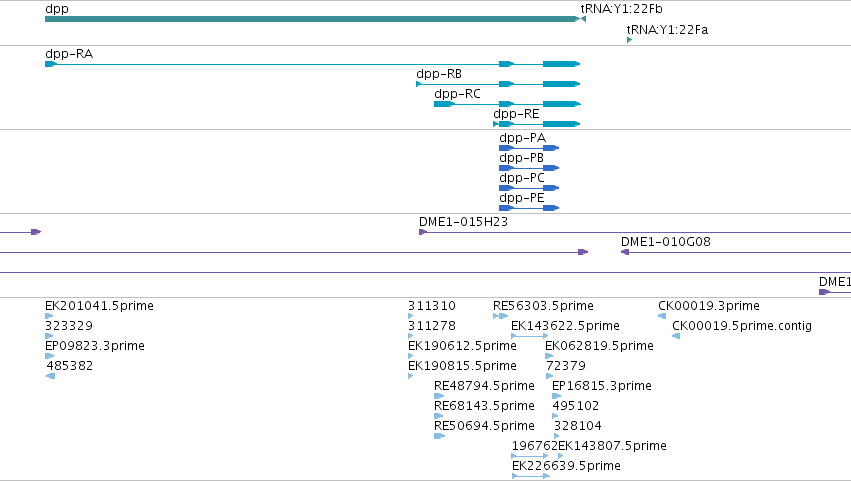Viewport: 851px width, 481px height.
Task: Click the EK226639.5prime EST feature
Action: point(531,476)
